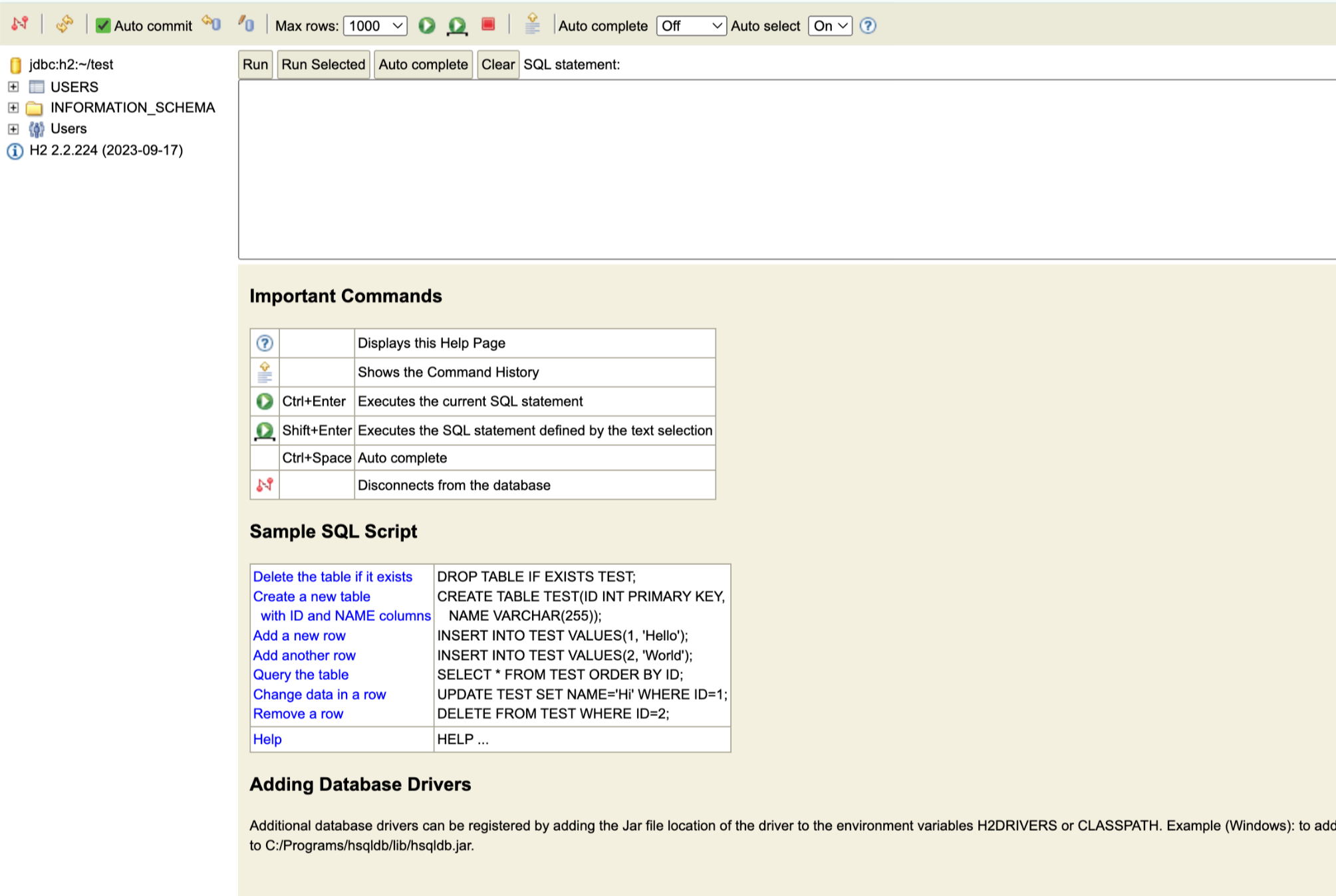1336x896 pixels.
Task: Click the red Stop command icon
Action: [488, 25]
